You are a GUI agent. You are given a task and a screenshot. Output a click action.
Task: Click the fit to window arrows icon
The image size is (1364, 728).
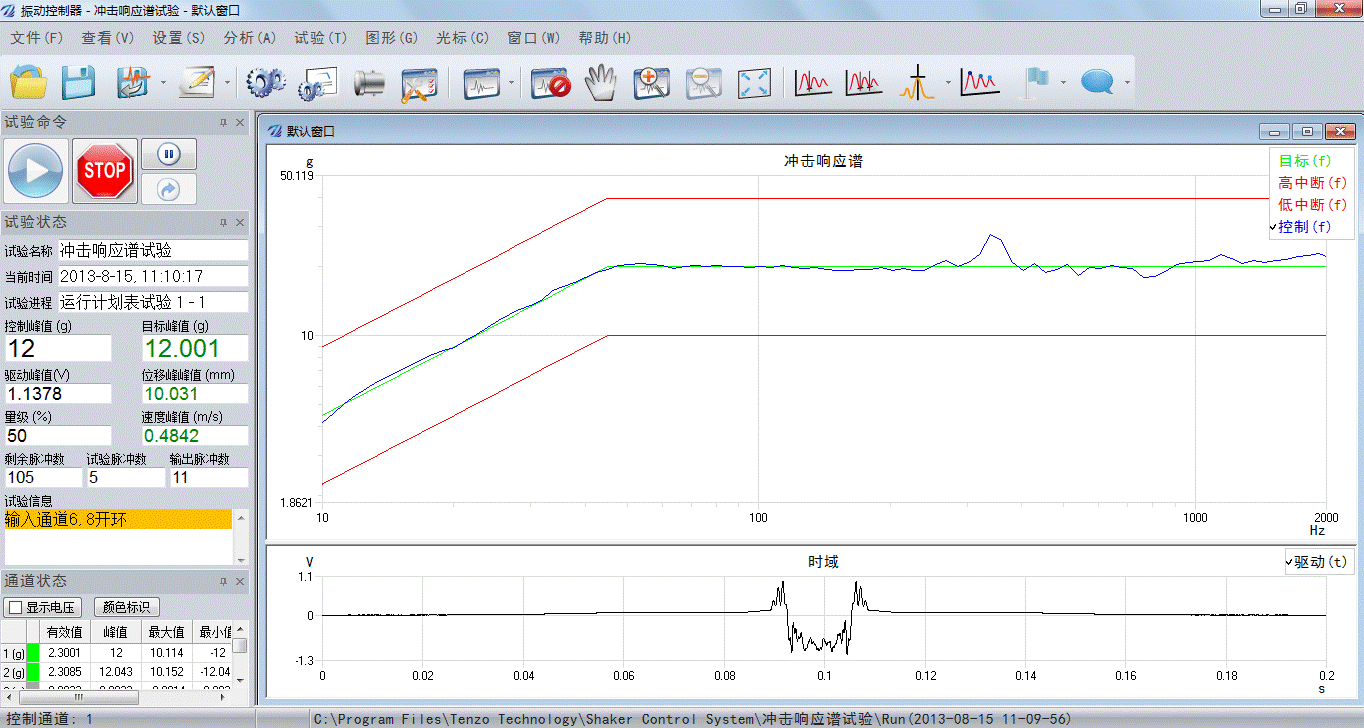tap(755, 83)
